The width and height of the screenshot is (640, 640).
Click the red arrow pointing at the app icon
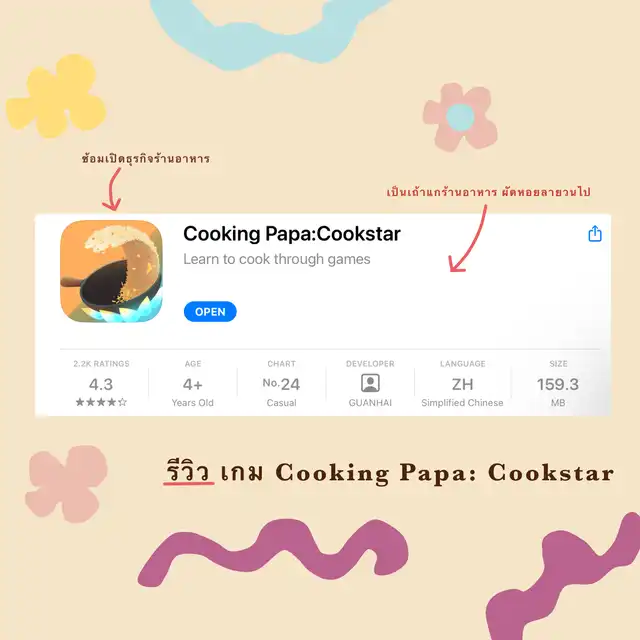(x=113, y=189)
